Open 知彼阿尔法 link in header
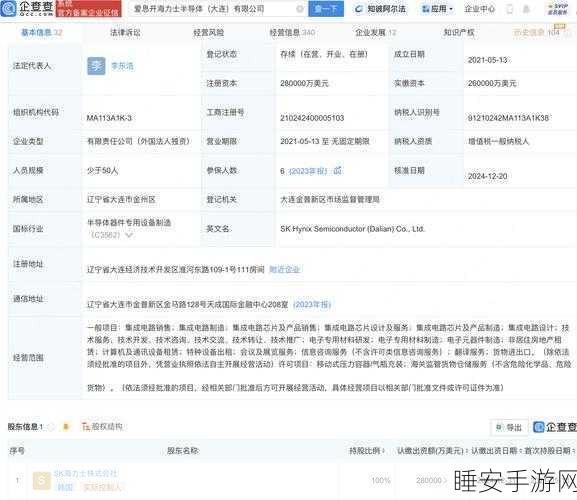Screen dimensions: 577x500 [x=380, y=9]
